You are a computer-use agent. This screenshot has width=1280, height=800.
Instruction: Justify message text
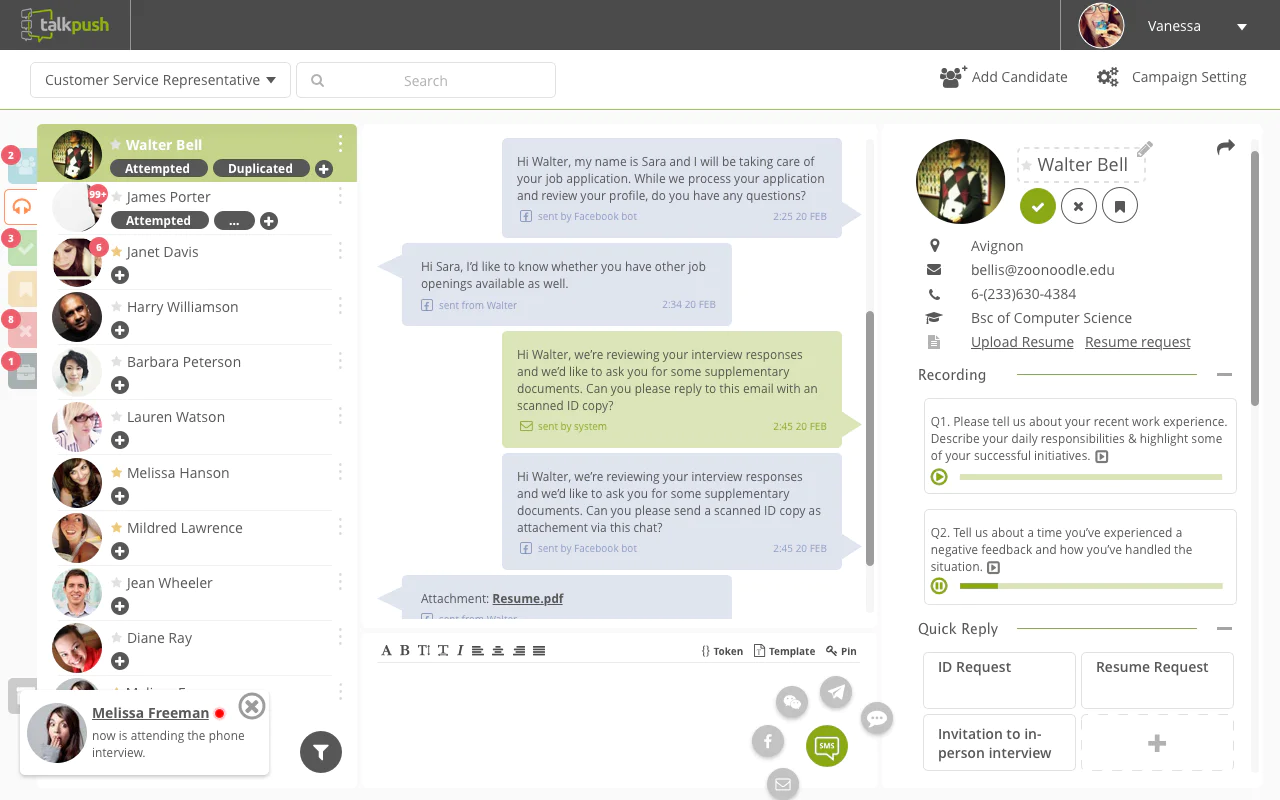pyautogui.click(x=539, y=651)
